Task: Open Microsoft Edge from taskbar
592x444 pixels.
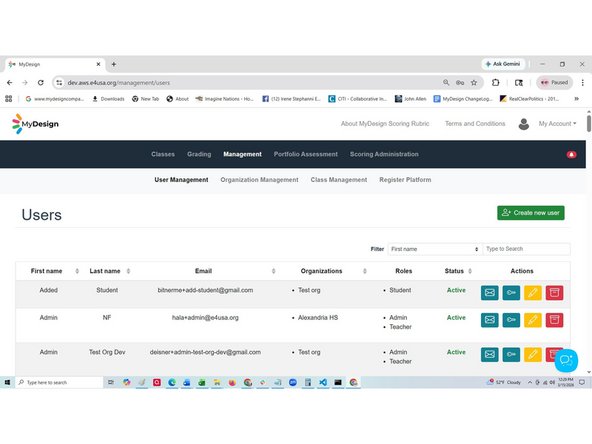Action: (x=172, y=382)
